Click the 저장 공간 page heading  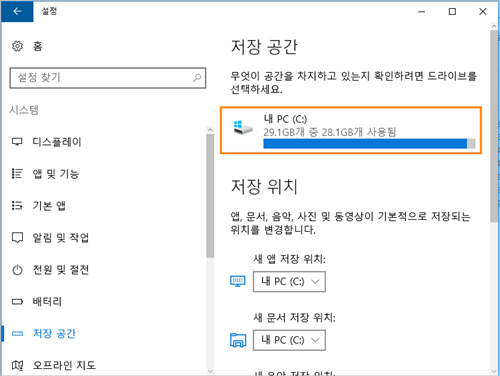pos(264,47)
